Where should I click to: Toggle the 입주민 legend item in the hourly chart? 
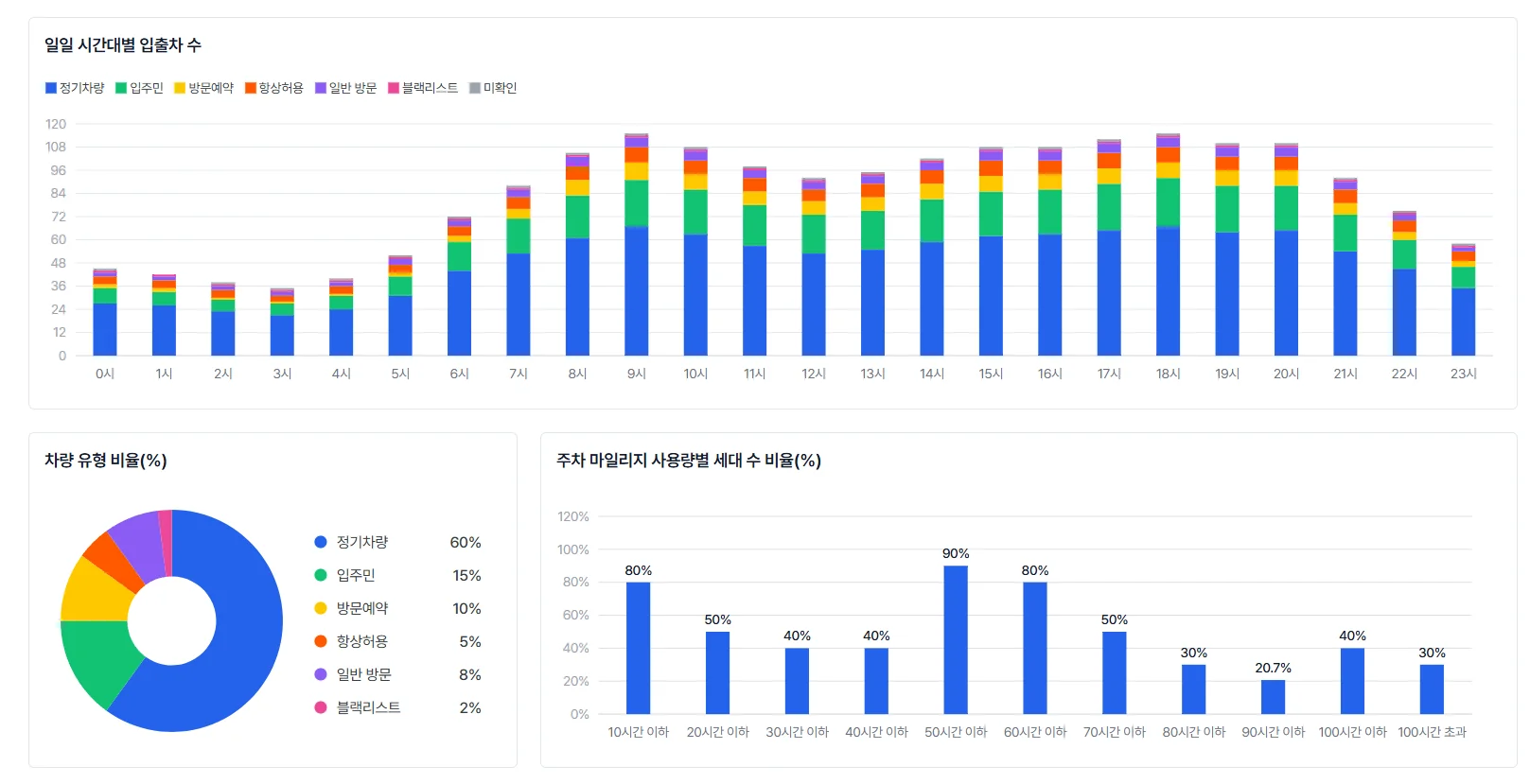139,88
